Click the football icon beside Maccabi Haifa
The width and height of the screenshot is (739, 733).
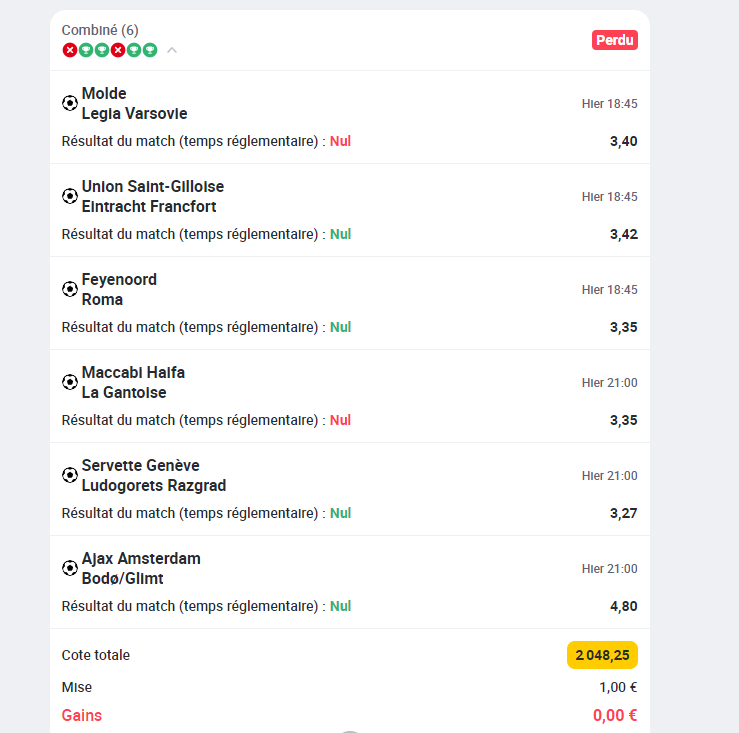(x=70, y=382)
